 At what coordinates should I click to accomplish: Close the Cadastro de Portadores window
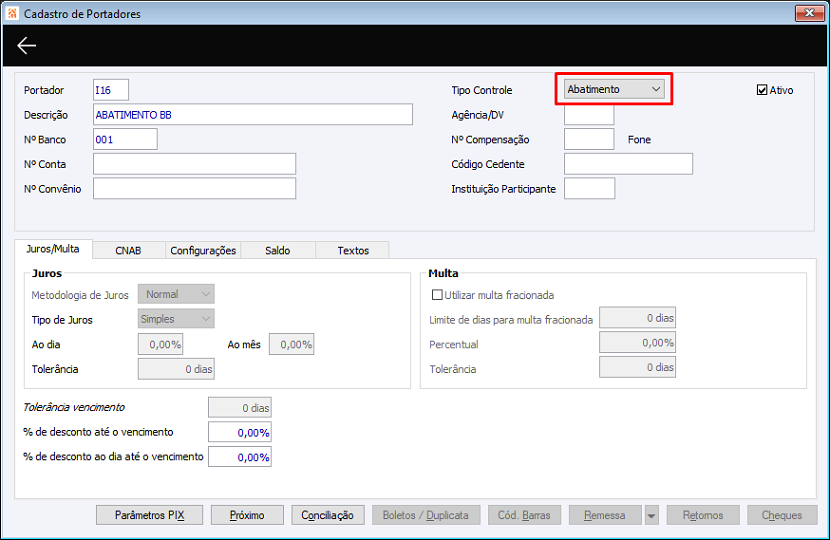809,13
